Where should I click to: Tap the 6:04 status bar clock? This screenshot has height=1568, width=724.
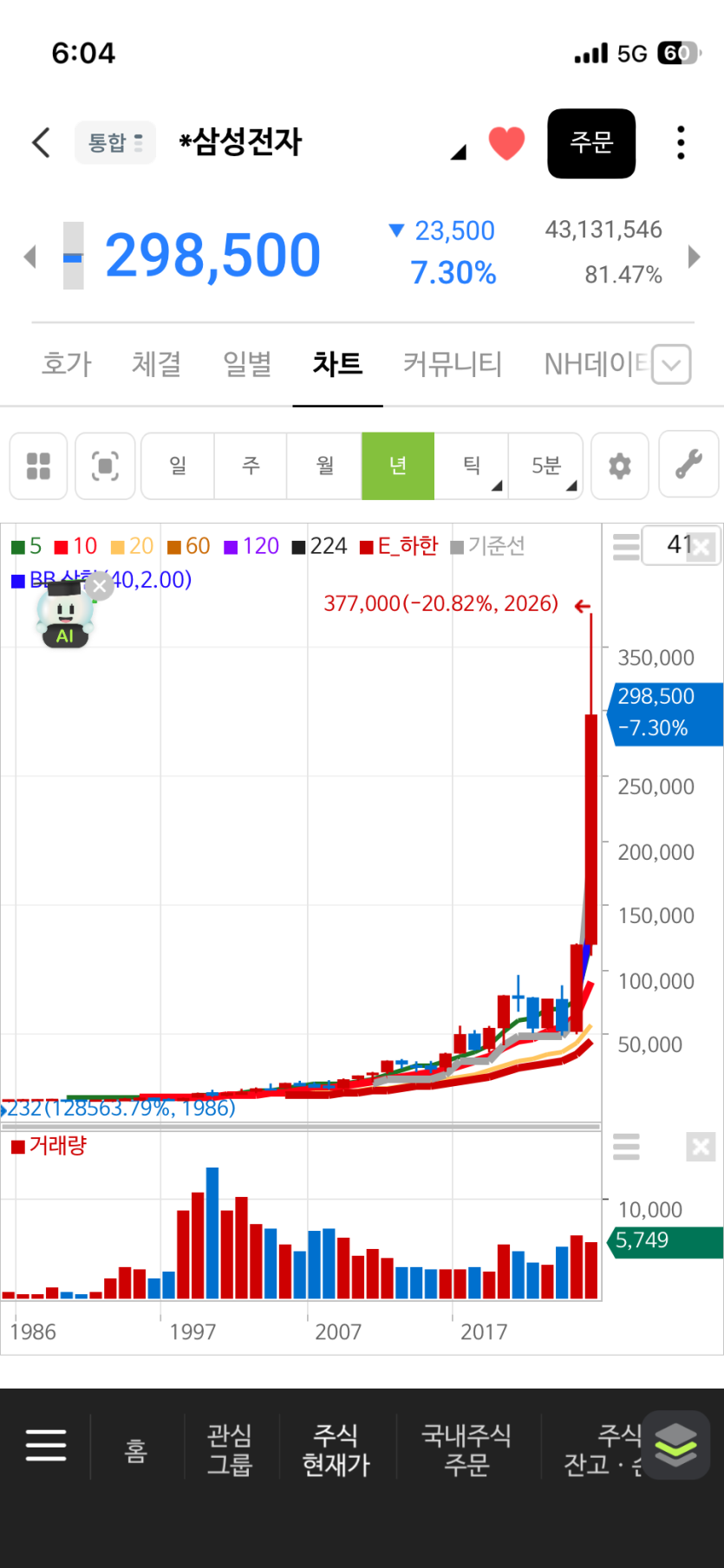click(x=83, y=53)
